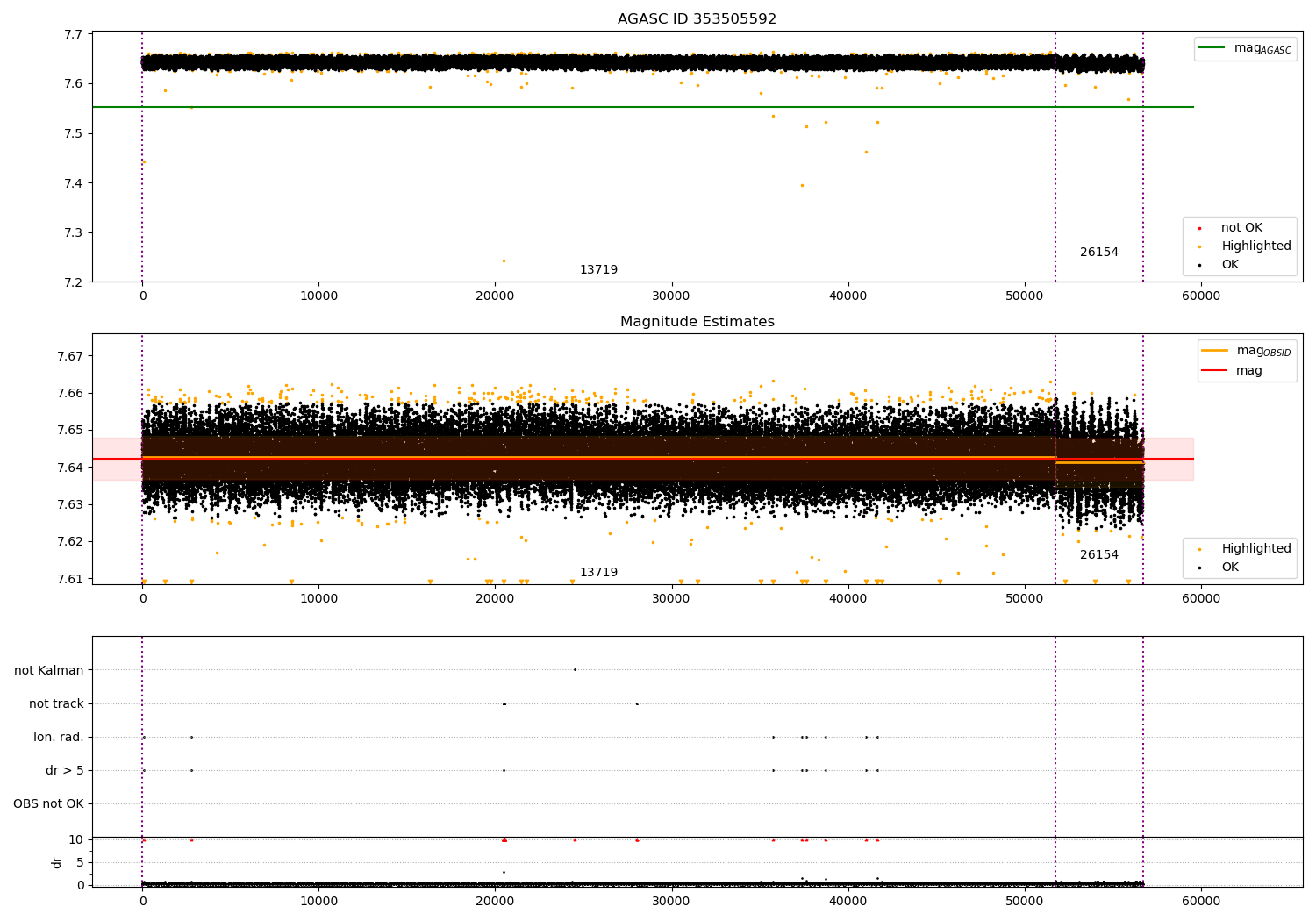Click the 13719 label in the top plot
This screenshot has width=1316, height=921.
point(598,270)
